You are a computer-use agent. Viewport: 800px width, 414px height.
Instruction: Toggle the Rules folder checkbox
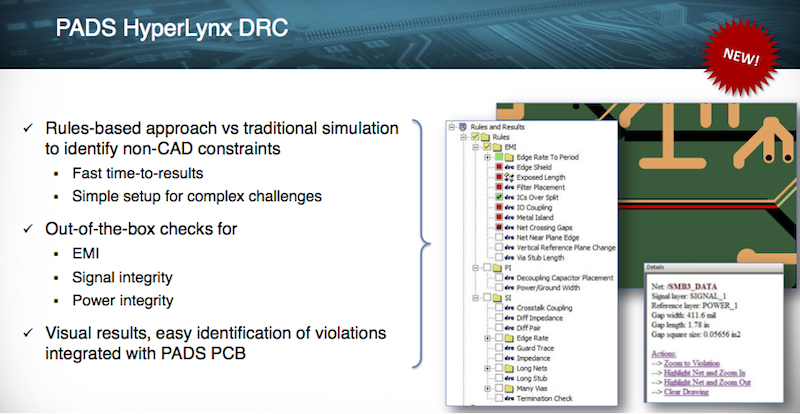pyautogui.click(x=474, y=137)
